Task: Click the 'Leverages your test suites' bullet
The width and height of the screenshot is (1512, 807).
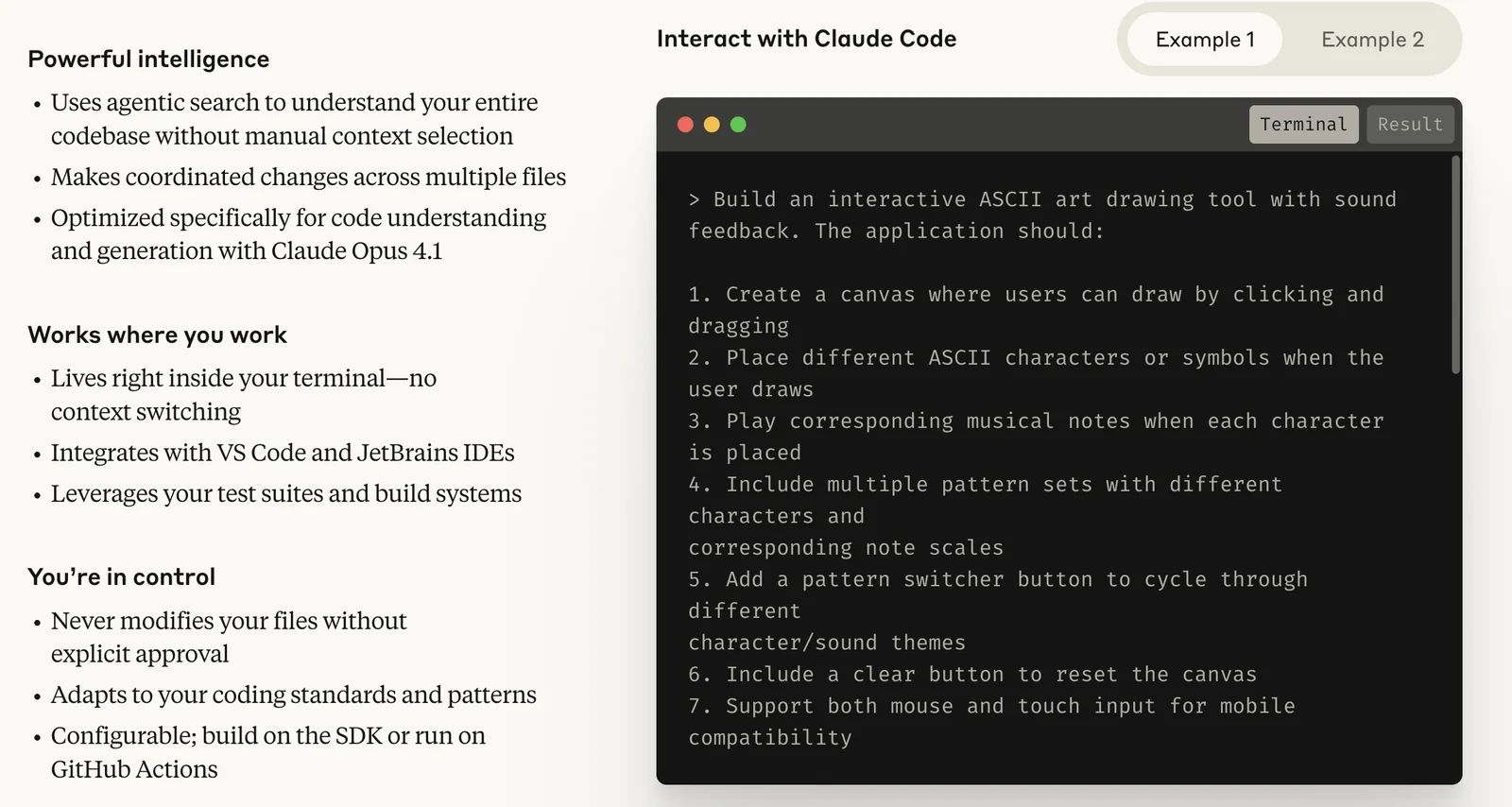Action: tap(285, 494)
